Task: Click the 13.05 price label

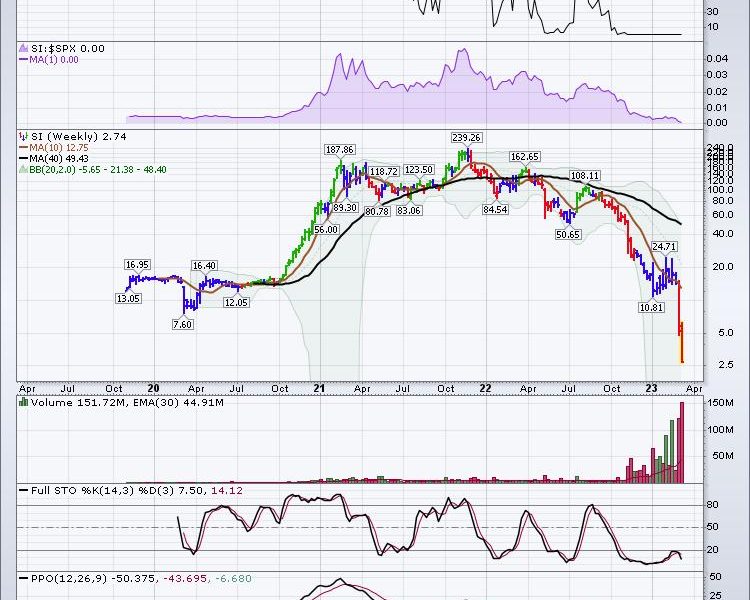Action: [128, 299]
